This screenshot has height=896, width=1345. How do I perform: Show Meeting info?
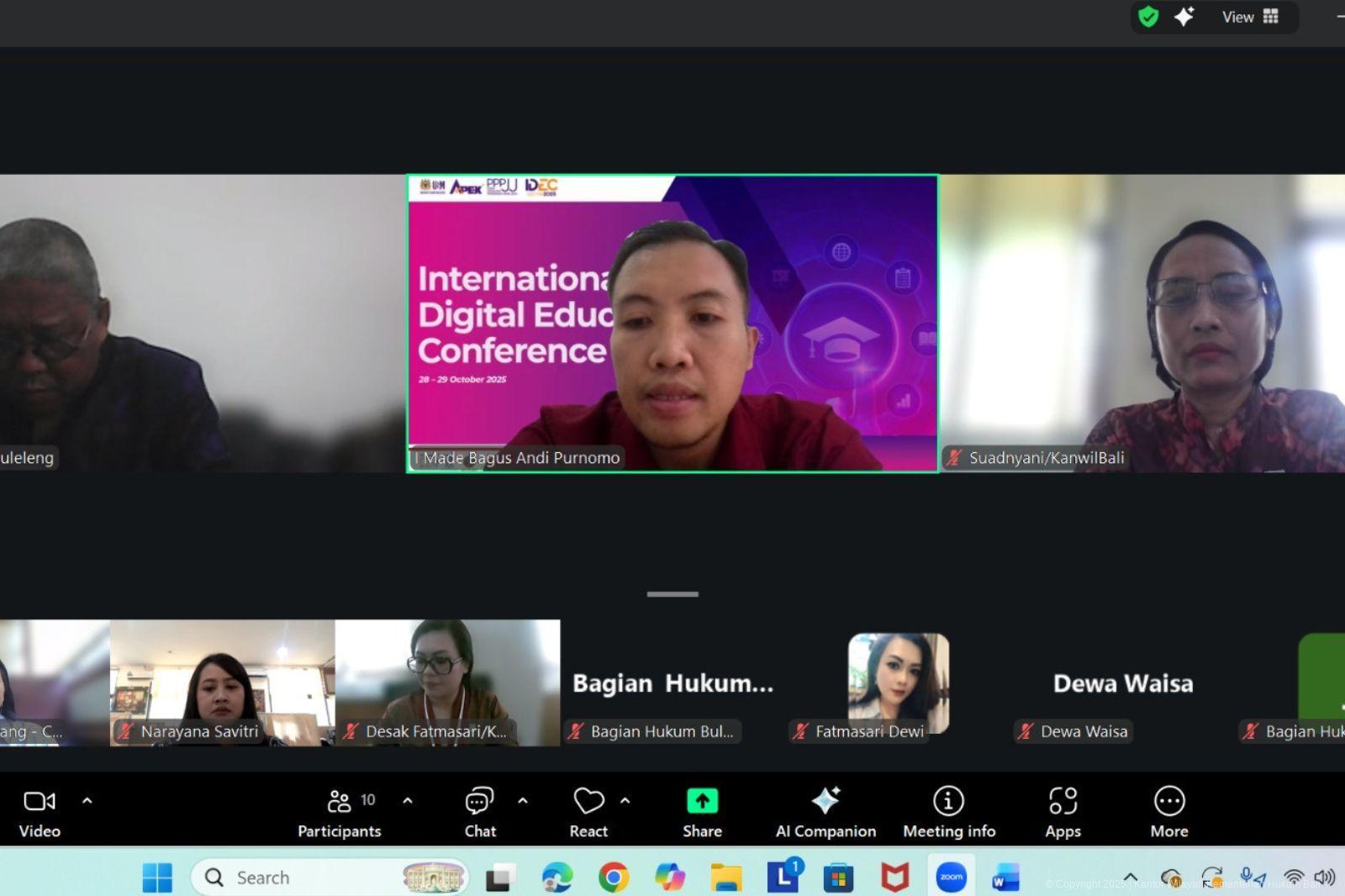pyautogui.click(x=948, y=812)
